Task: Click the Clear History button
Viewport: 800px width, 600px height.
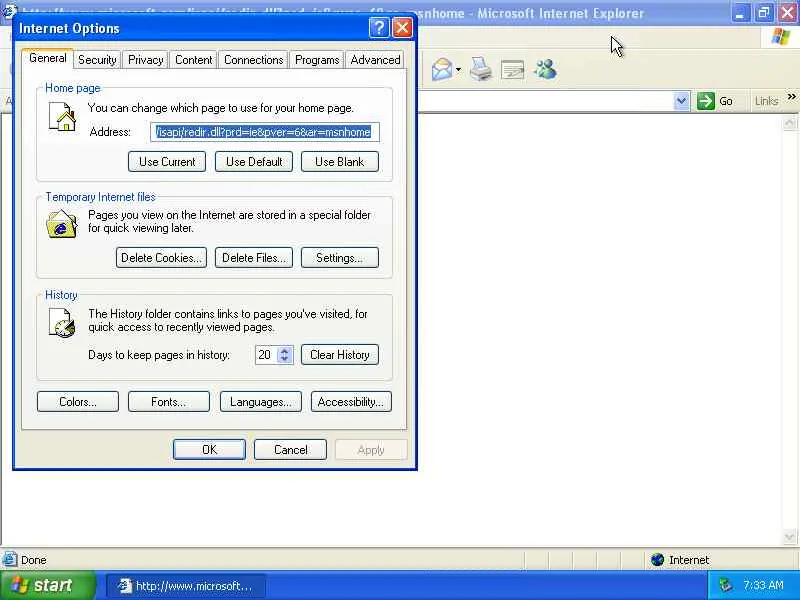Action: tap(340, 355)
